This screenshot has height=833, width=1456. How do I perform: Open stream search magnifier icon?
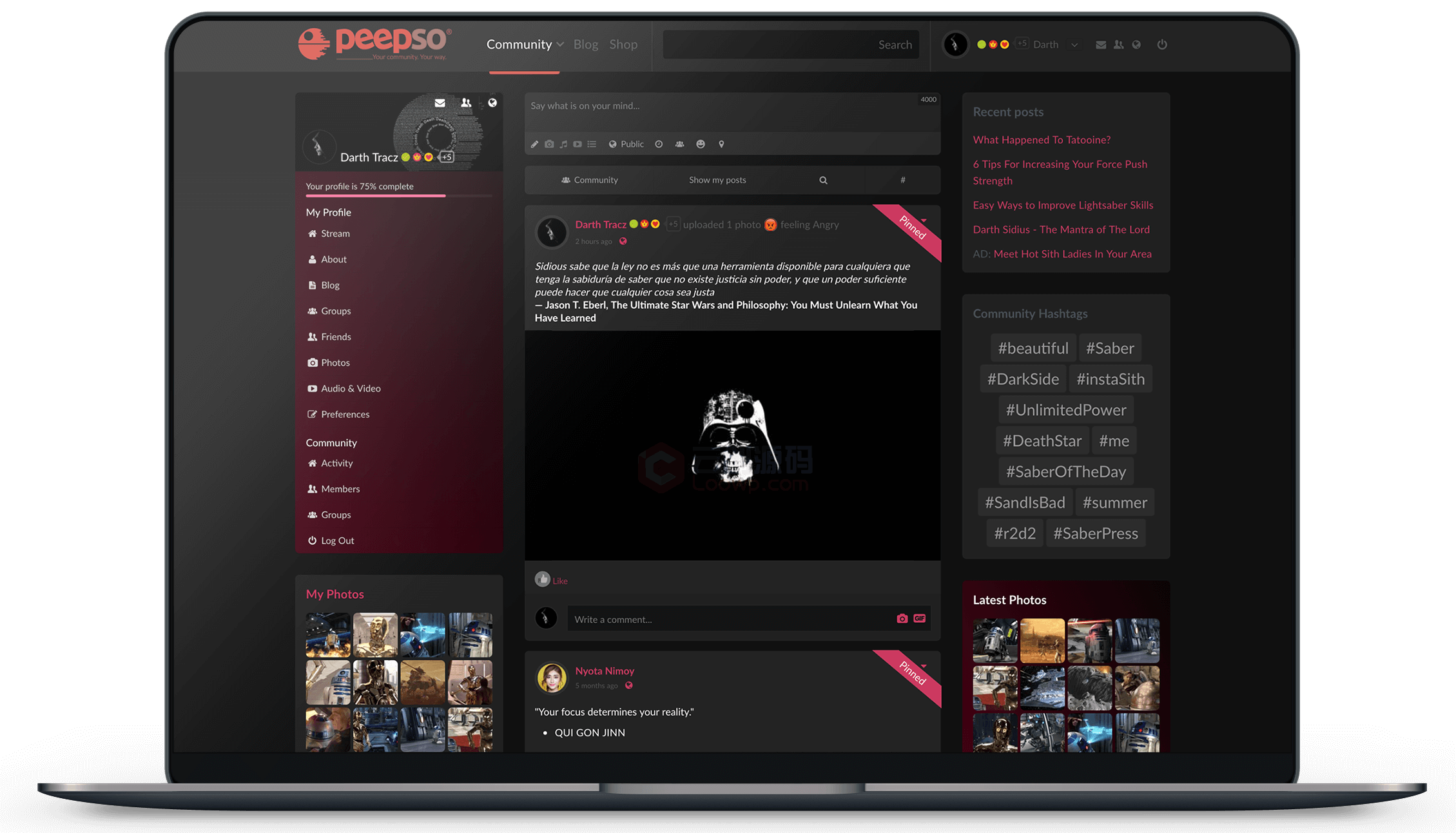[823, 181]
